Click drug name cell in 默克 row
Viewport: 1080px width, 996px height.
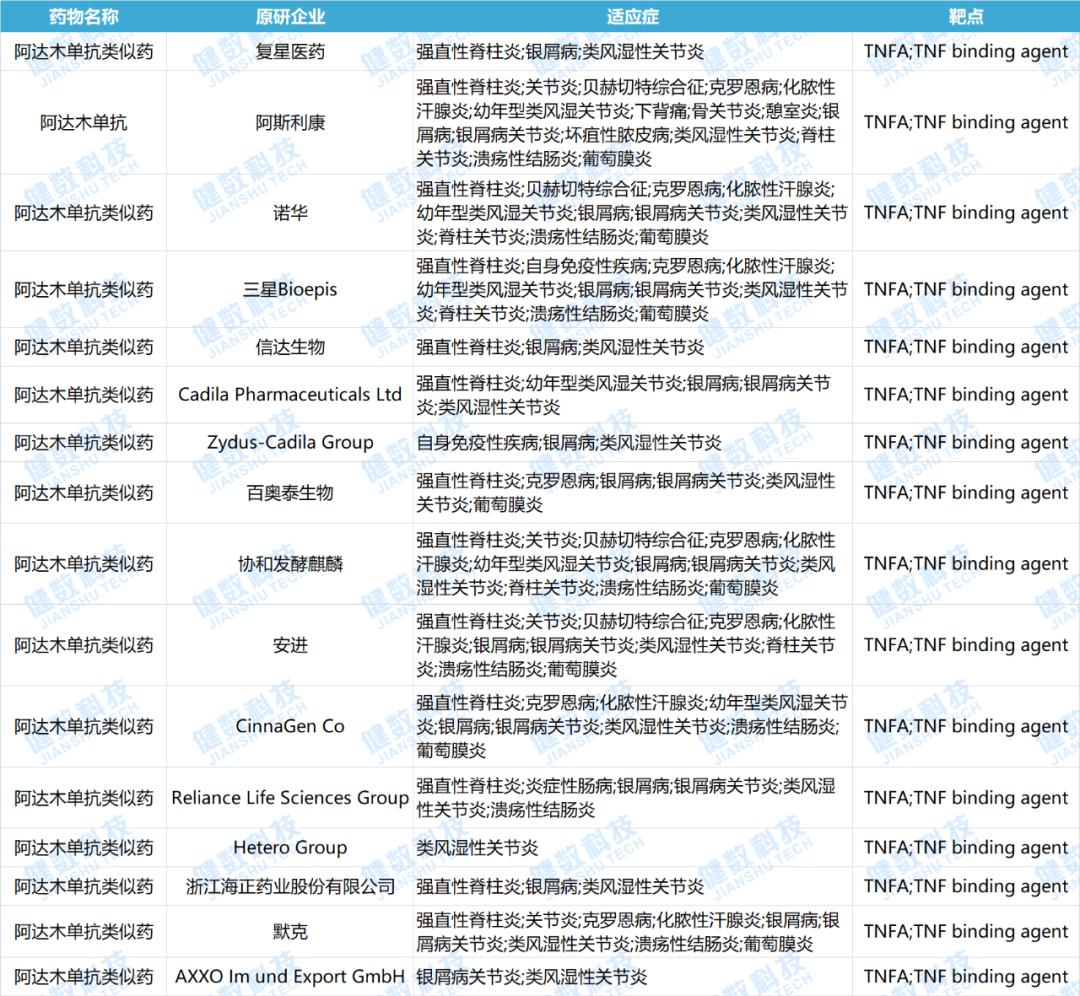[x=83, y=932]
